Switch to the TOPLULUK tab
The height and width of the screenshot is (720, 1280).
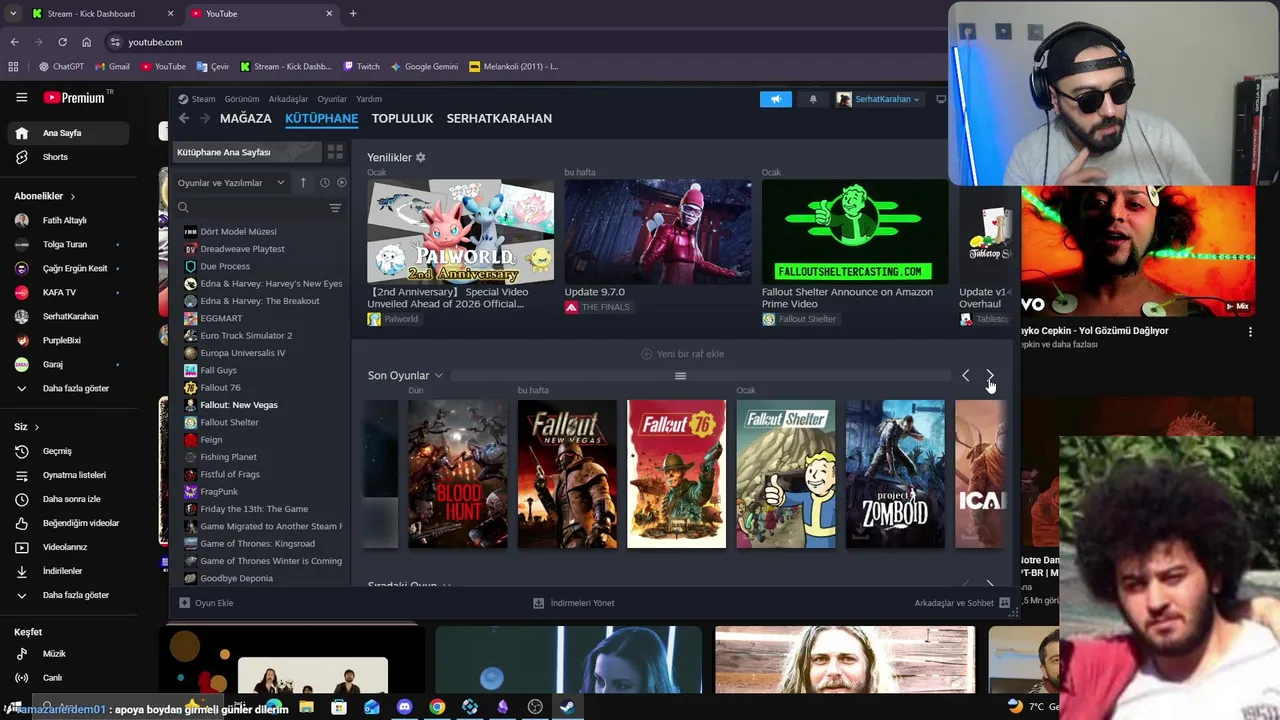402,118
